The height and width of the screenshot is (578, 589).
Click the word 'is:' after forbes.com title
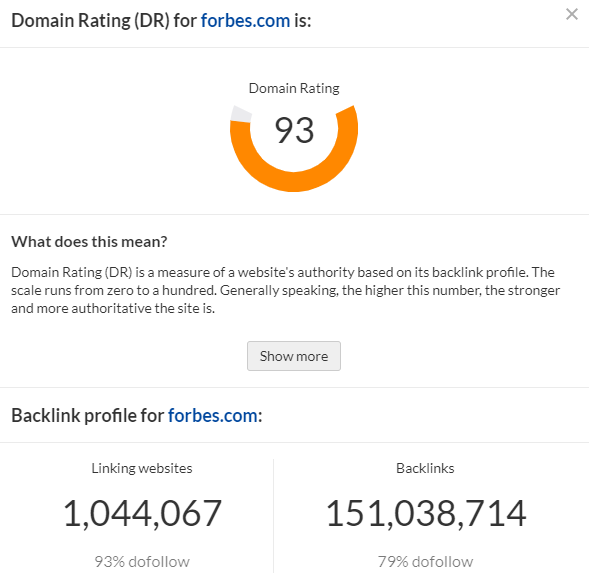tap(302, 21)
